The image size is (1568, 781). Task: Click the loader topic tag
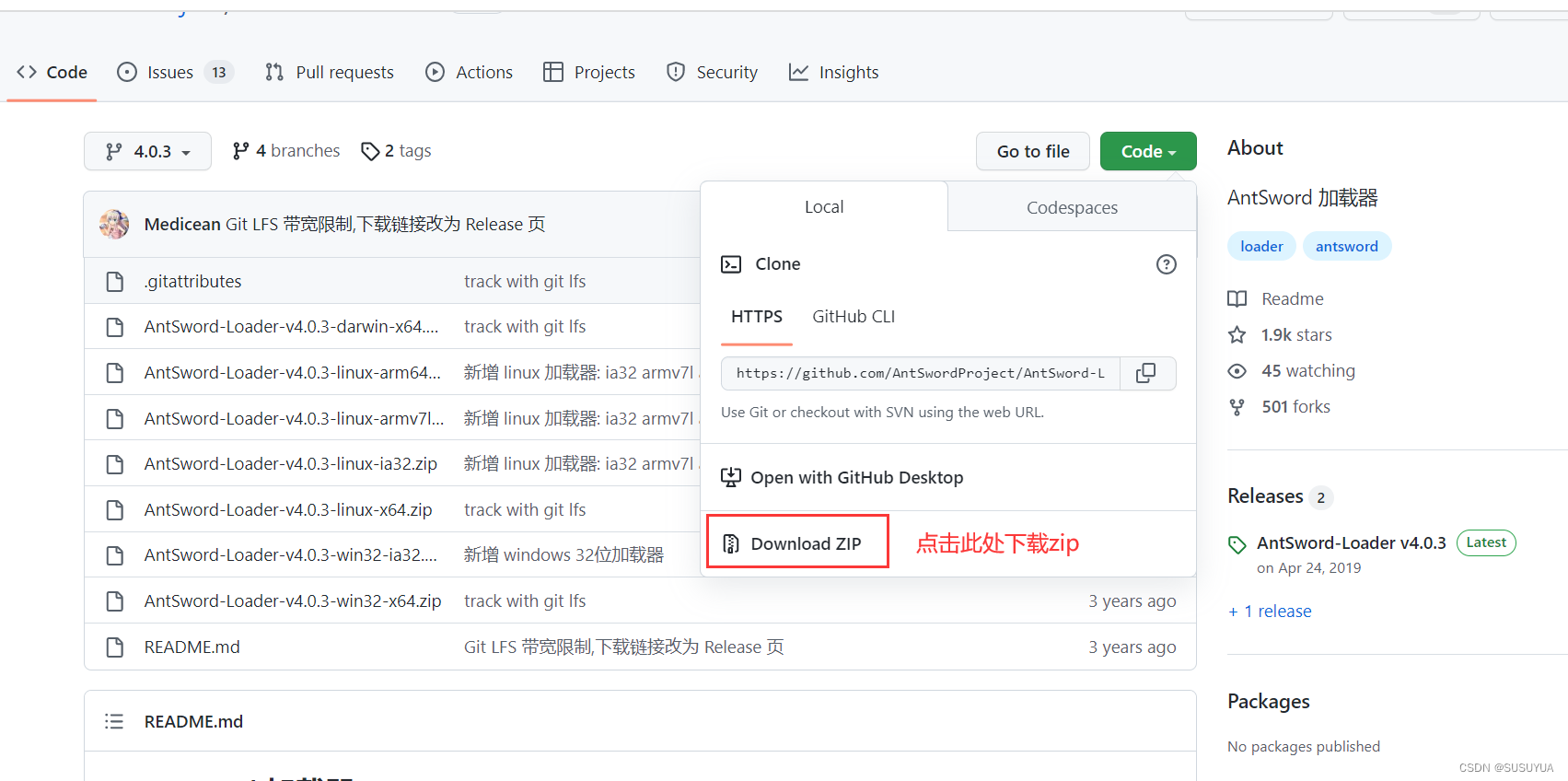1261,246
